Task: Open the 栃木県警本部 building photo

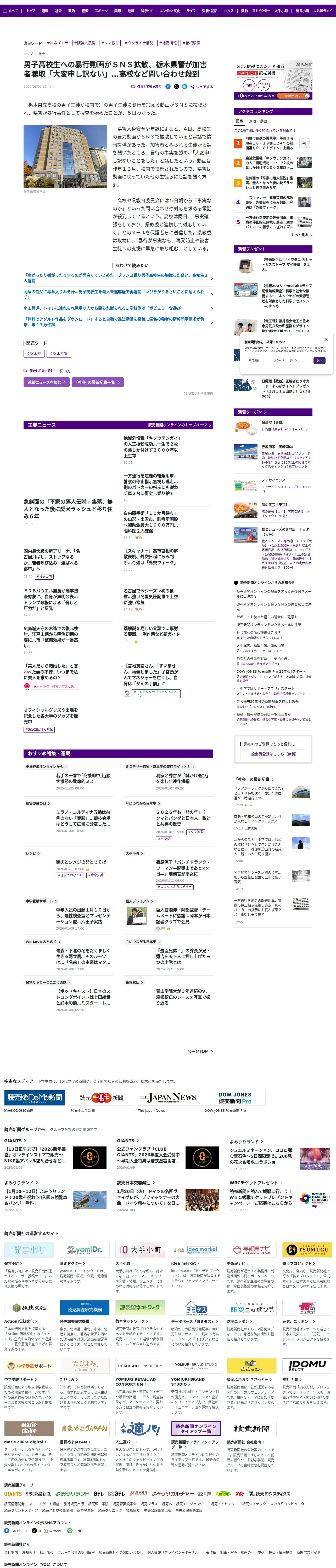Action: (65, 157)
